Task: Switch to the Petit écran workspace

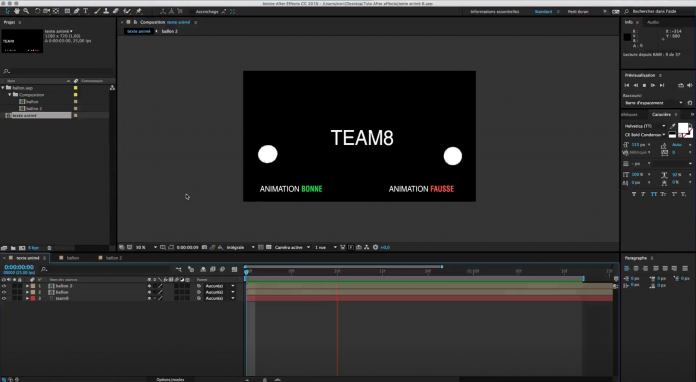Action: (x=578, y=12)
